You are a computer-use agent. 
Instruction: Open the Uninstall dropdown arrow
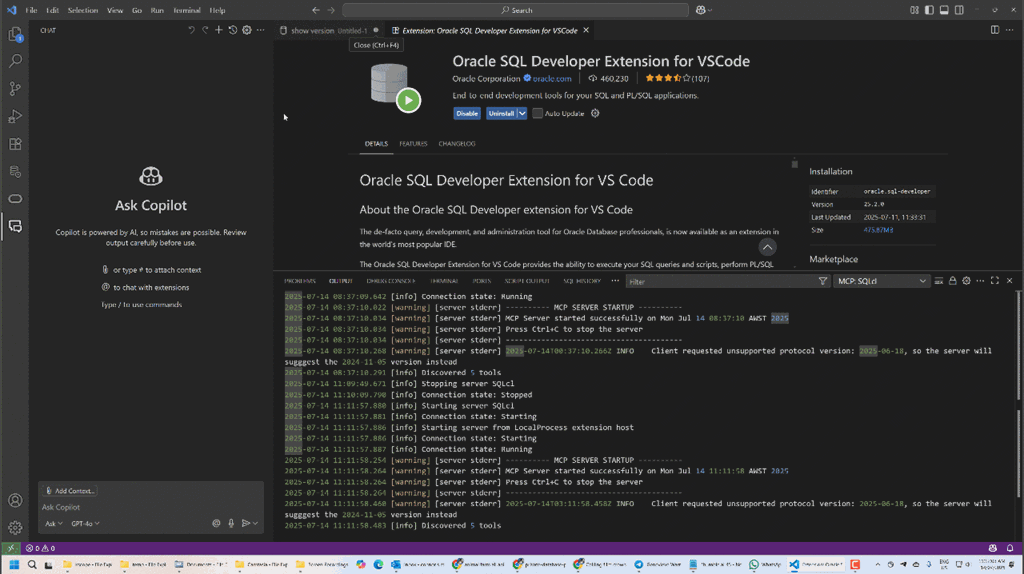[x=522, y=113]
